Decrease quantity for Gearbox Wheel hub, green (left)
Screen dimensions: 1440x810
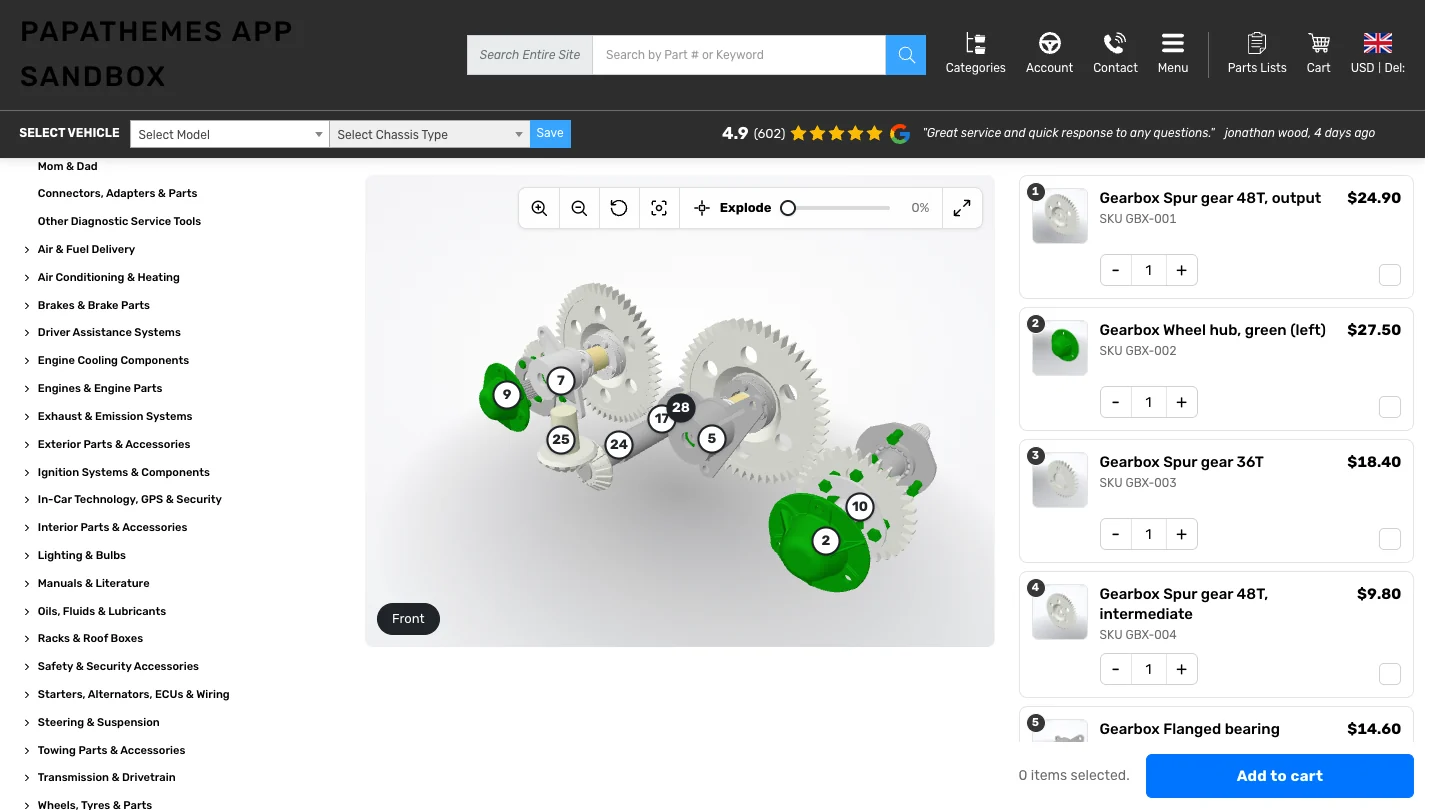coord(1116,402)
